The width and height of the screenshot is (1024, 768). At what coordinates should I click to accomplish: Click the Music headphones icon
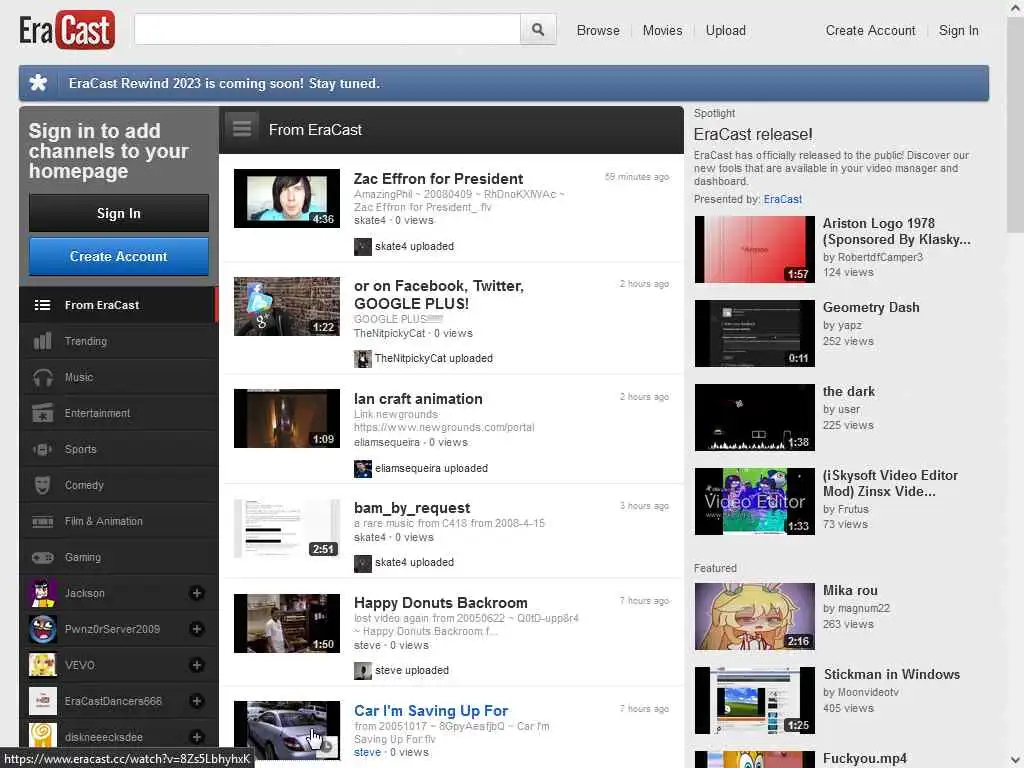(x=42, y=377)
